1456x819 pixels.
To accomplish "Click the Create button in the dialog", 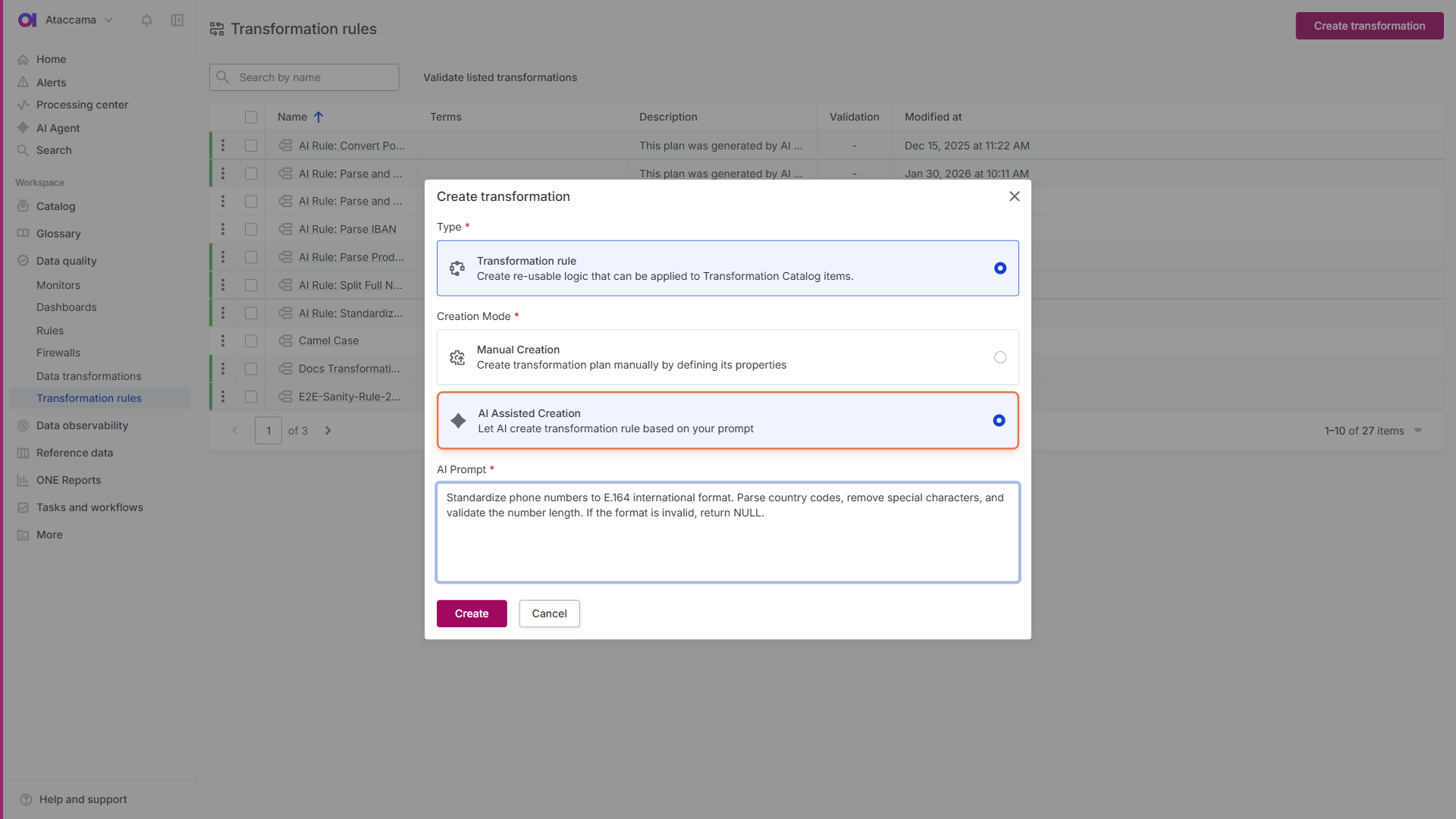I will tap(471, 613).
